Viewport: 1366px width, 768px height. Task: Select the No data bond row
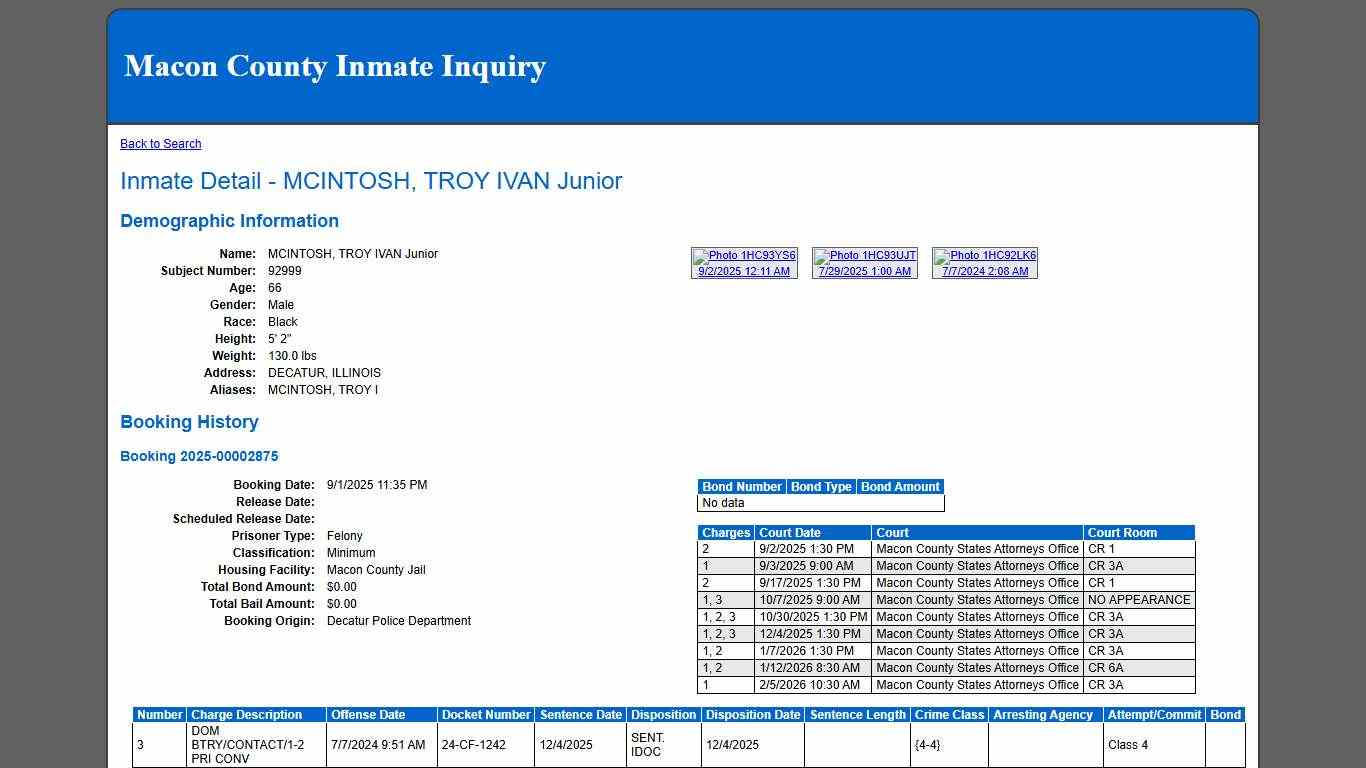[820, 503]
